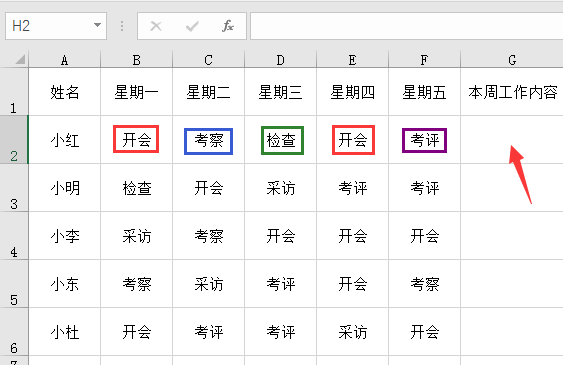Click the Name Box showing H2
Screen dimensions: 563x365
56,26
